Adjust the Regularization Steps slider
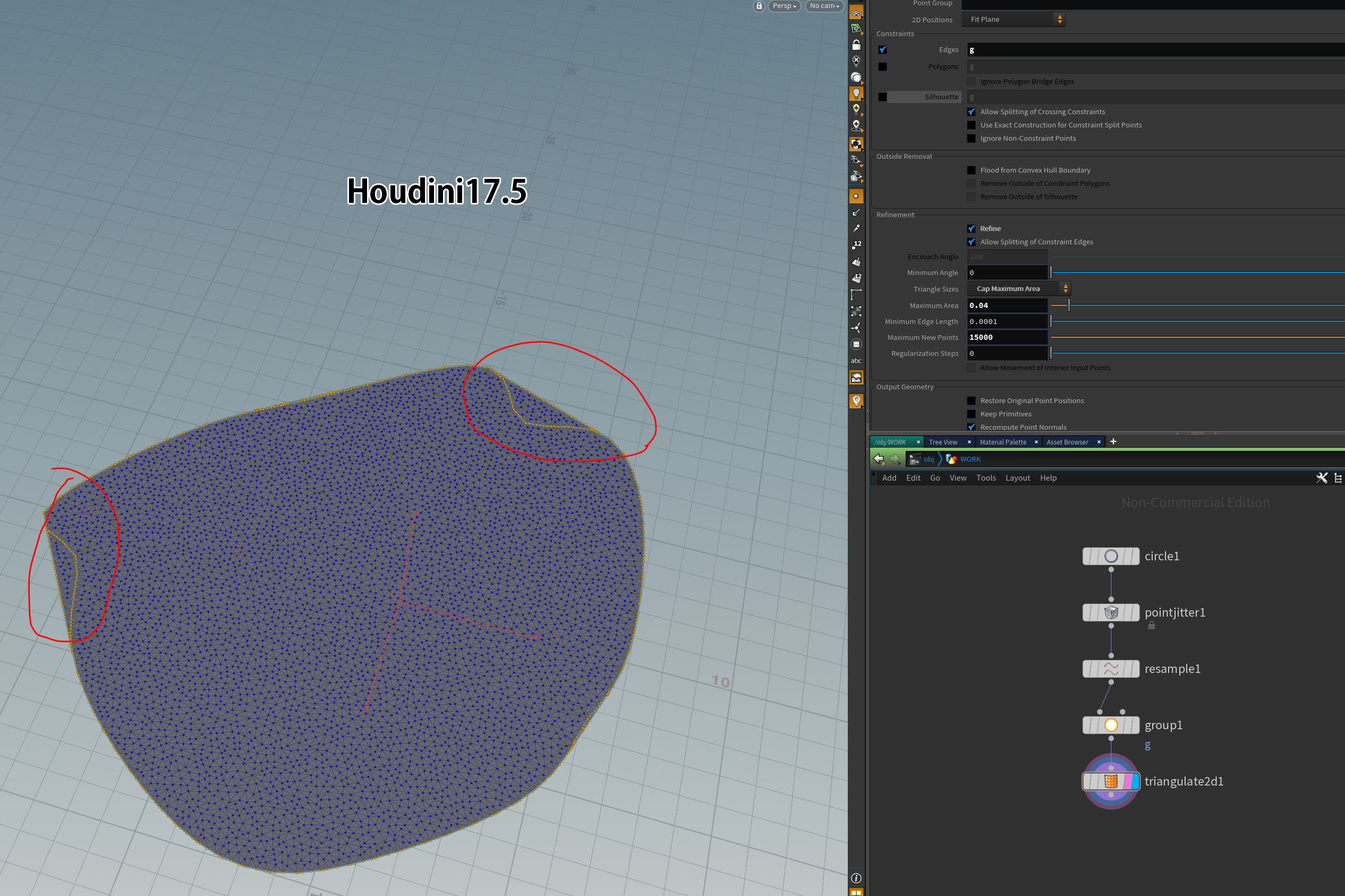The image size is (1345, 896). 1051,353
